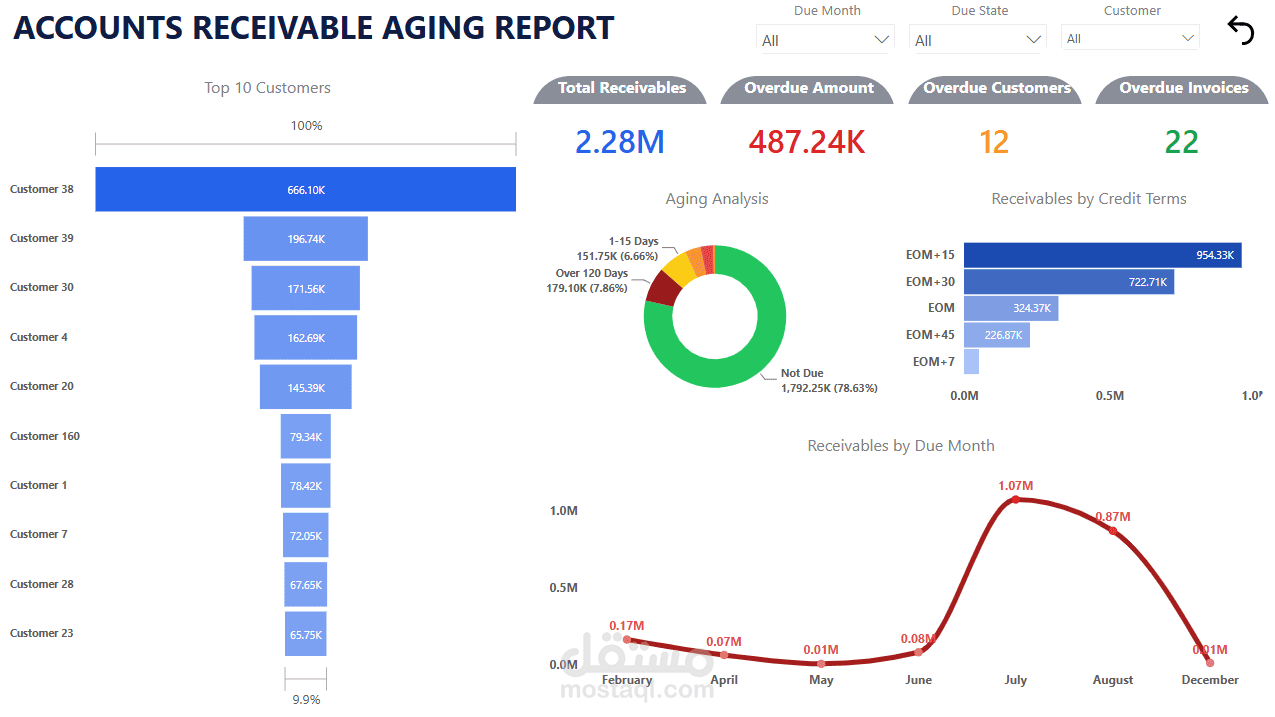Select the small EOM+7 bar

tap(971, 362)
